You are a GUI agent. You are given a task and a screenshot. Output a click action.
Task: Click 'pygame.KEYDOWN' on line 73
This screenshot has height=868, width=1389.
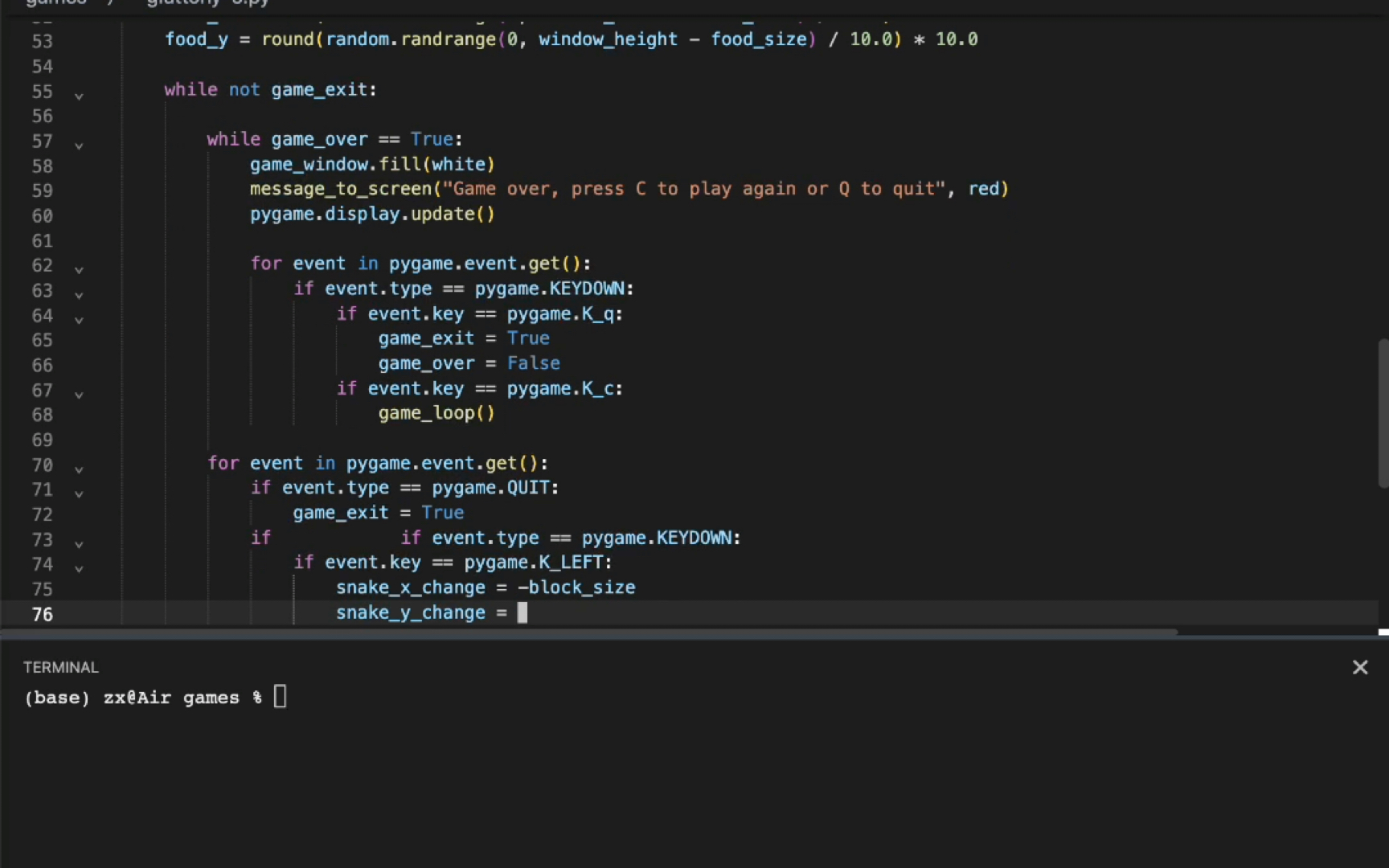point(657,538)
